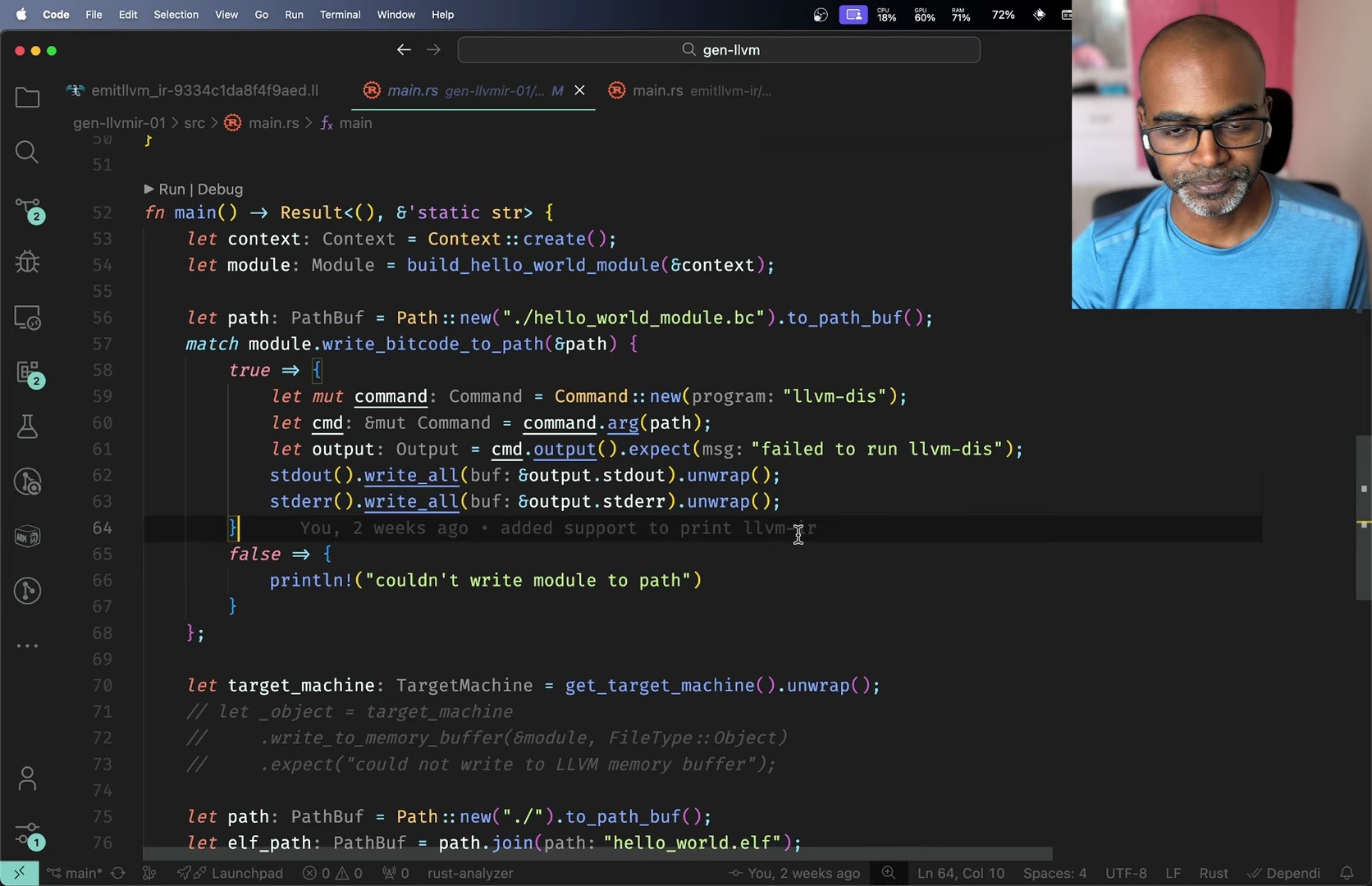Open the Terminal menu
1372x886 pixels.
[340, 15]
